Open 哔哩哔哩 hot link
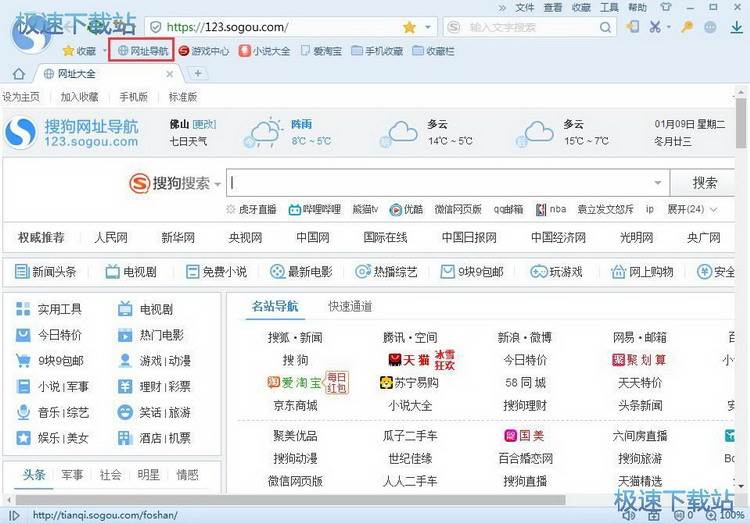The height and width of the screenshot is (524, 750). point(315,209)
